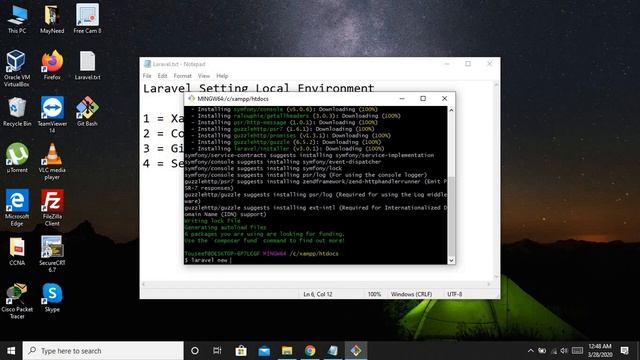Open Cisco Packet Tracer icon
Screen dimensions: 640x360
click(x=17, y=301)
